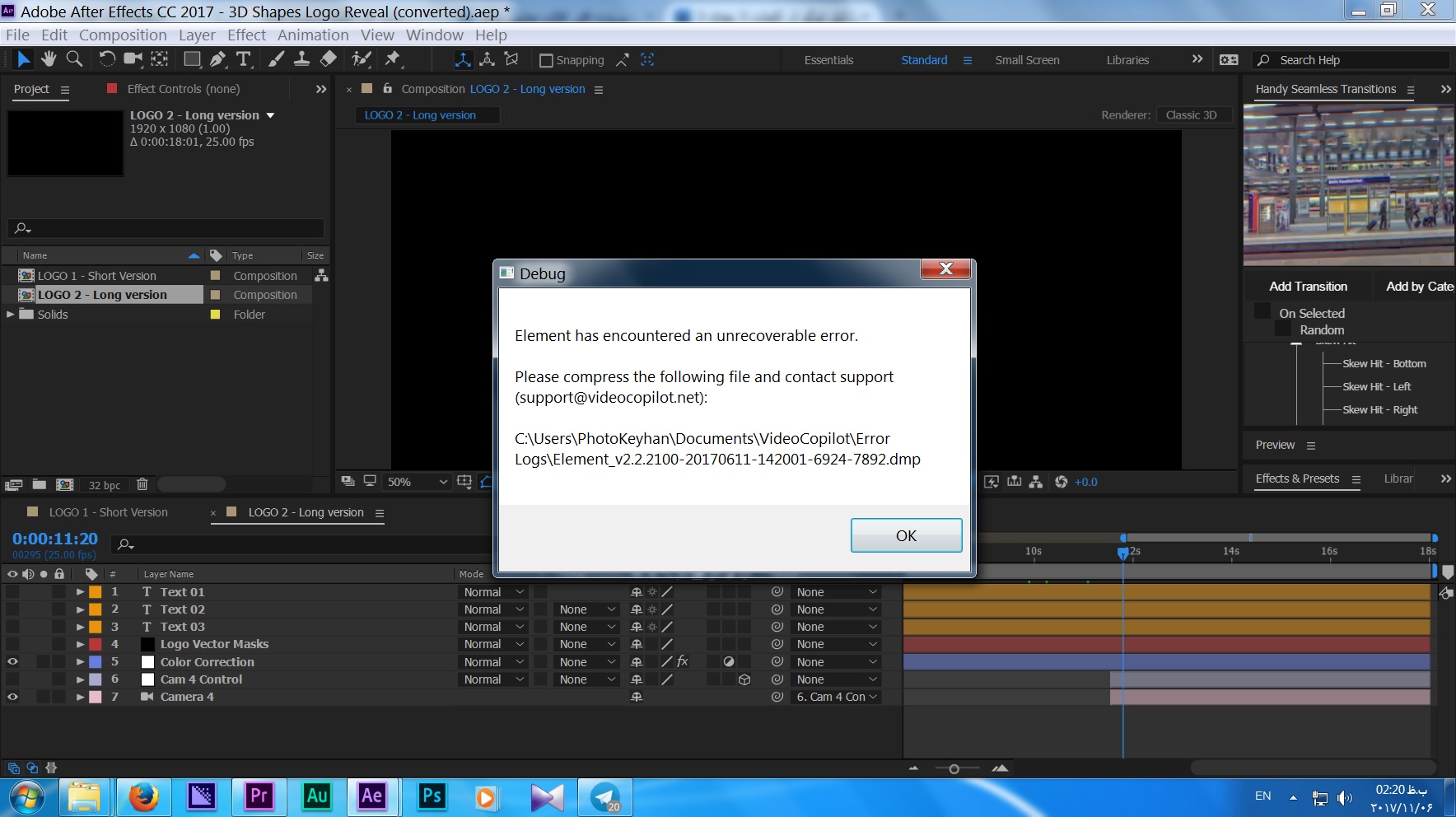The image size is (1456, 817).
Task: Click OK in the Debug dialog
Action: [906, 535]
